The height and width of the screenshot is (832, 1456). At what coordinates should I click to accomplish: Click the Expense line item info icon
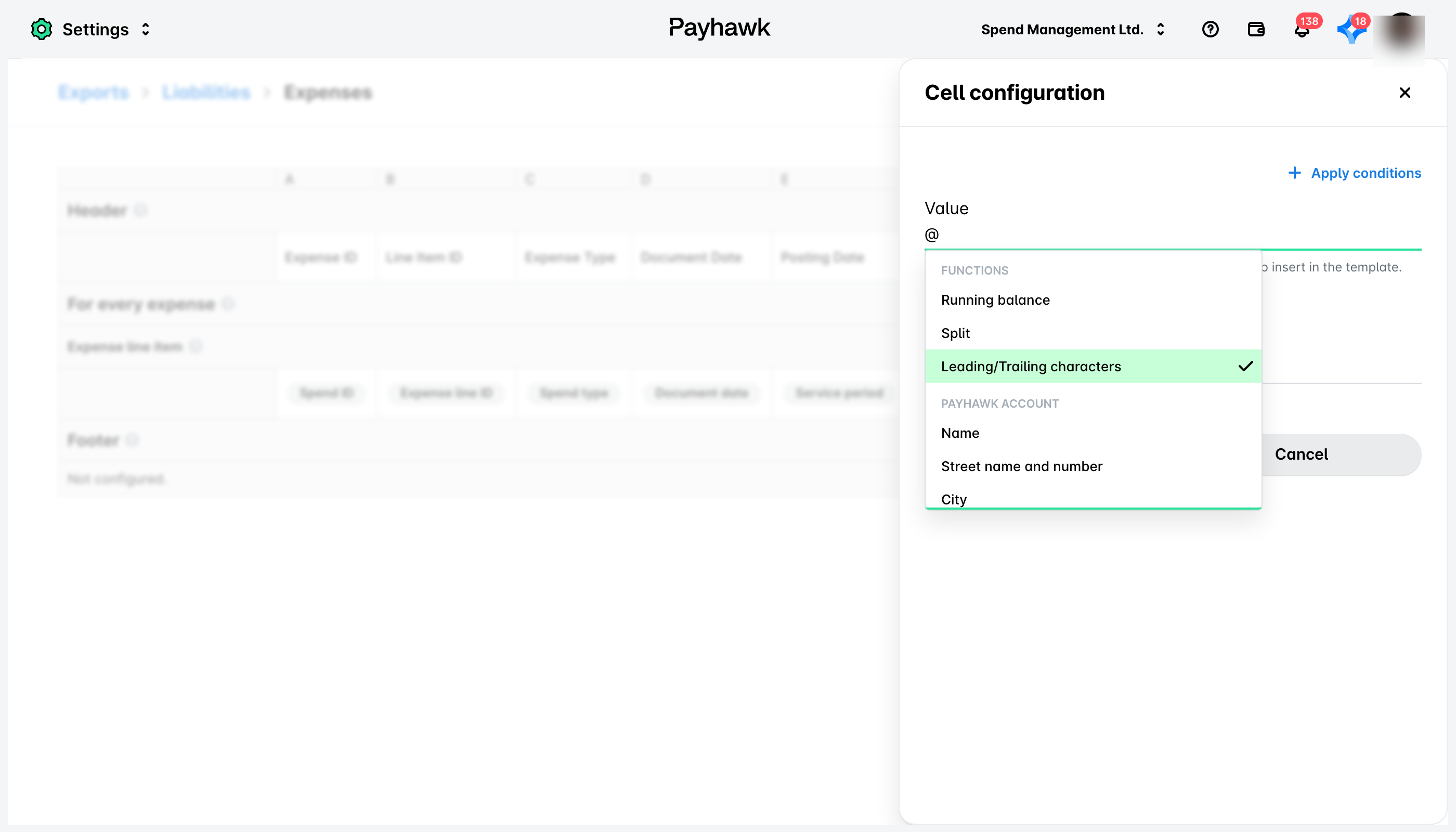tap(196, 346)
